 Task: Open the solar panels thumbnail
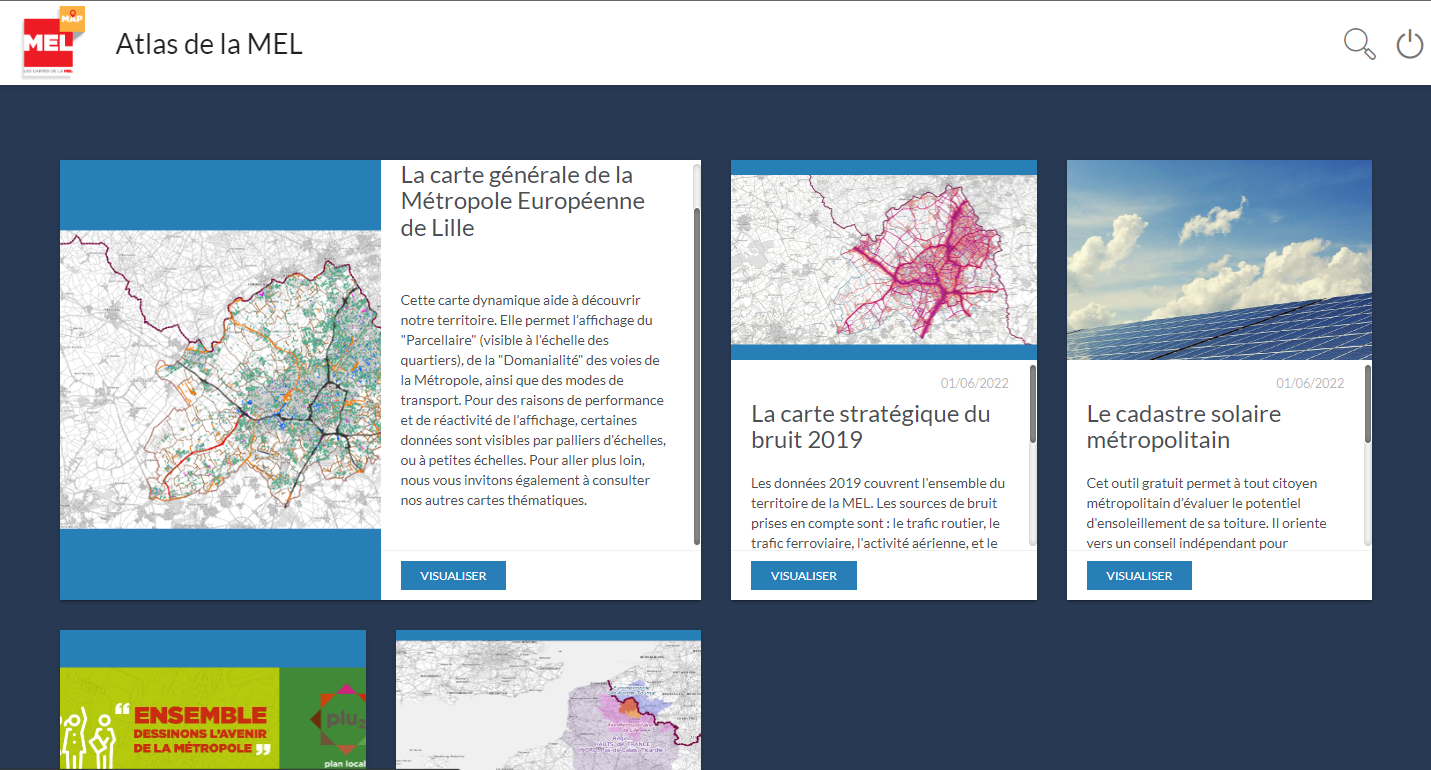pyautogui.click(x=1219, y=260)
